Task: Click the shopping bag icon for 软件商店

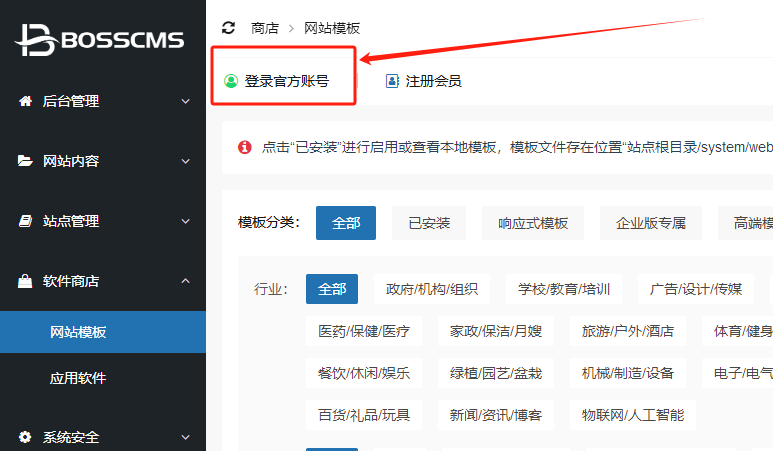Action: point(25,281)
